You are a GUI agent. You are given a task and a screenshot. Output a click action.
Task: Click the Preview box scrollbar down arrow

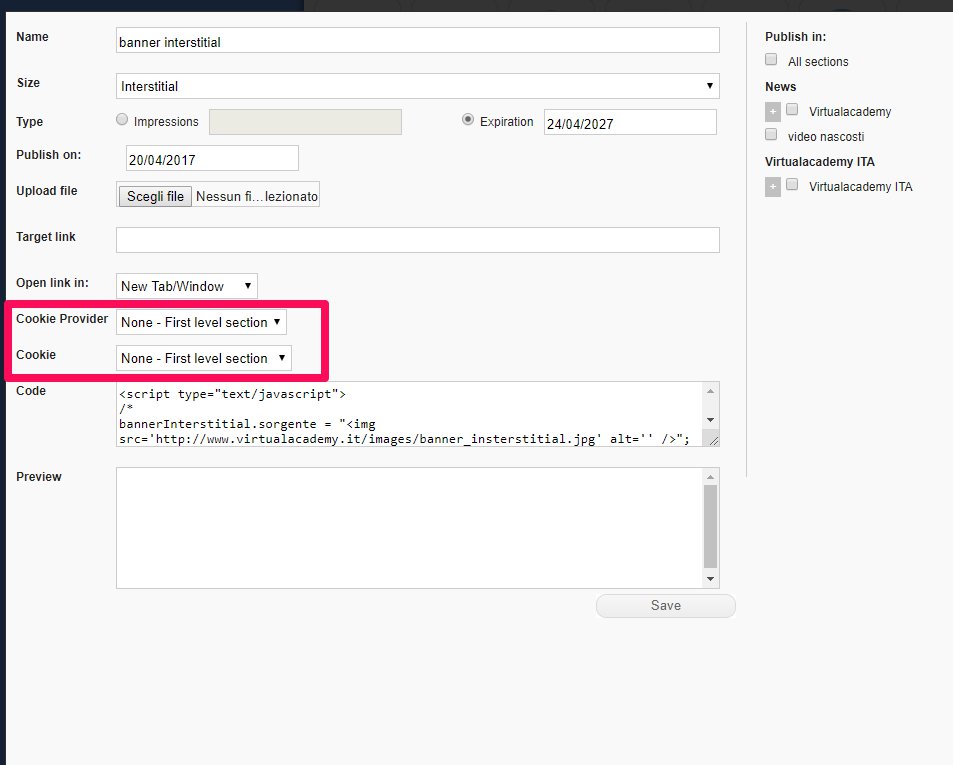pos(710,579)
